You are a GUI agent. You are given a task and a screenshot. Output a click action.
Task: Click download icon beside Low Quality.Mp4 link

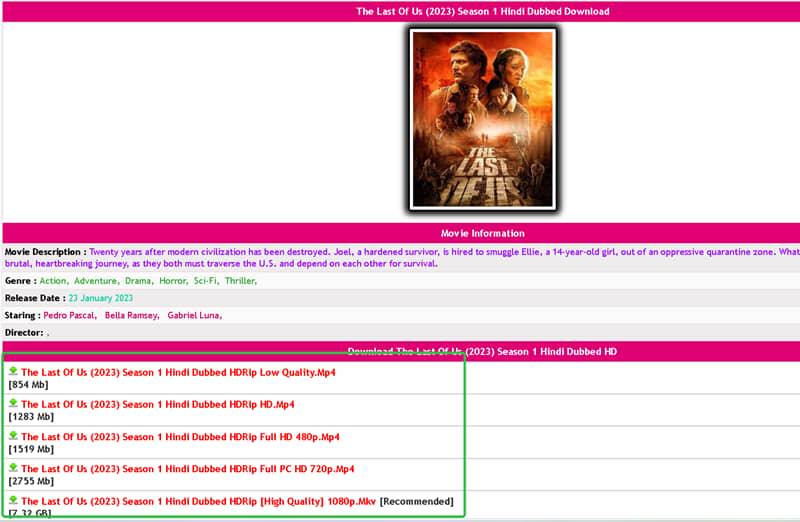(x=13, y=371)
